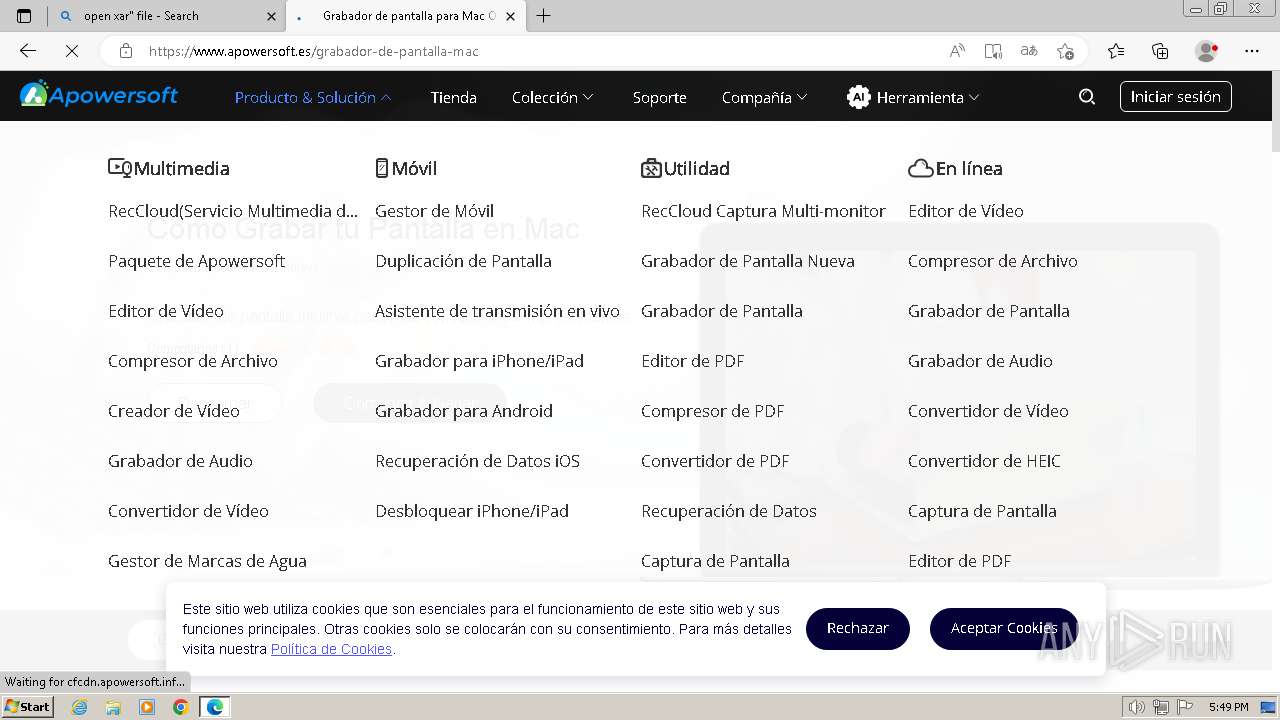The height and width of the screenshot is (720, 1280).
Task: Select Compresor de PDF
Action: tap(713, 411)
